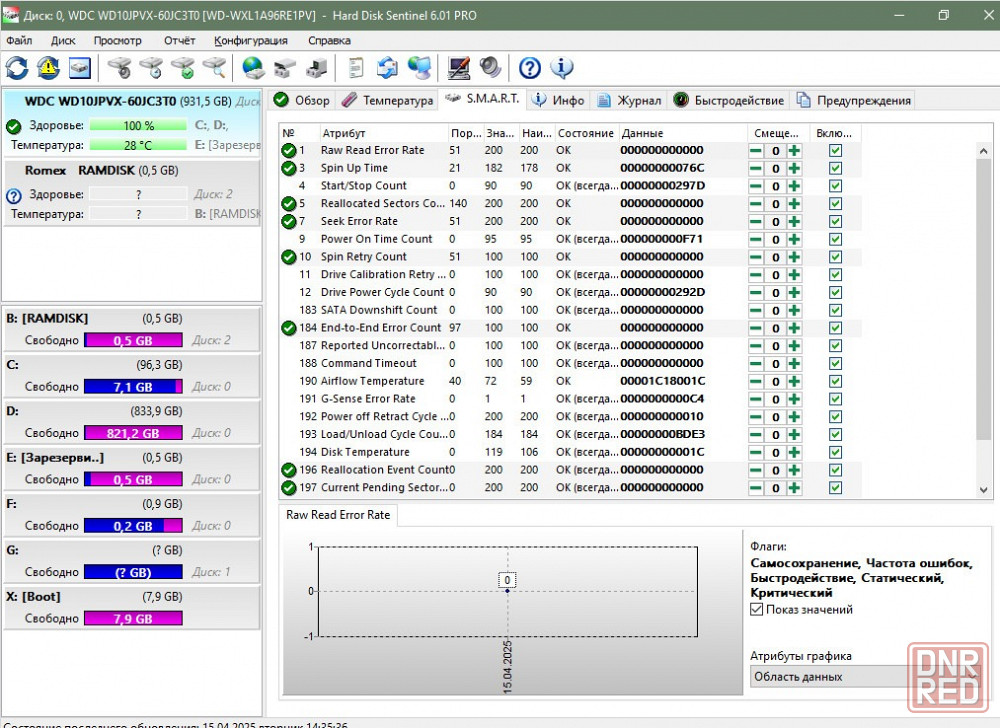1000x728 pixels.
Task: Click the C: free space bar 7,1 GB
Action: click(x=133, y=386)
